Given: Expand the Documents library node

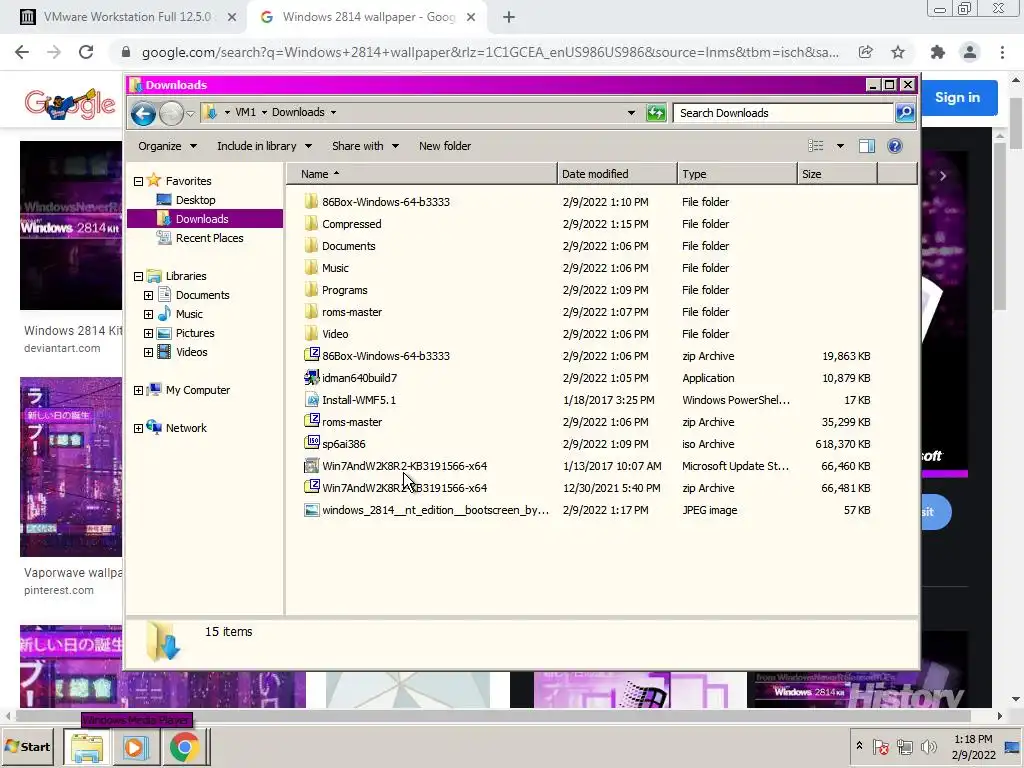Looking at the screenshot, I should [x=148, y=295].
